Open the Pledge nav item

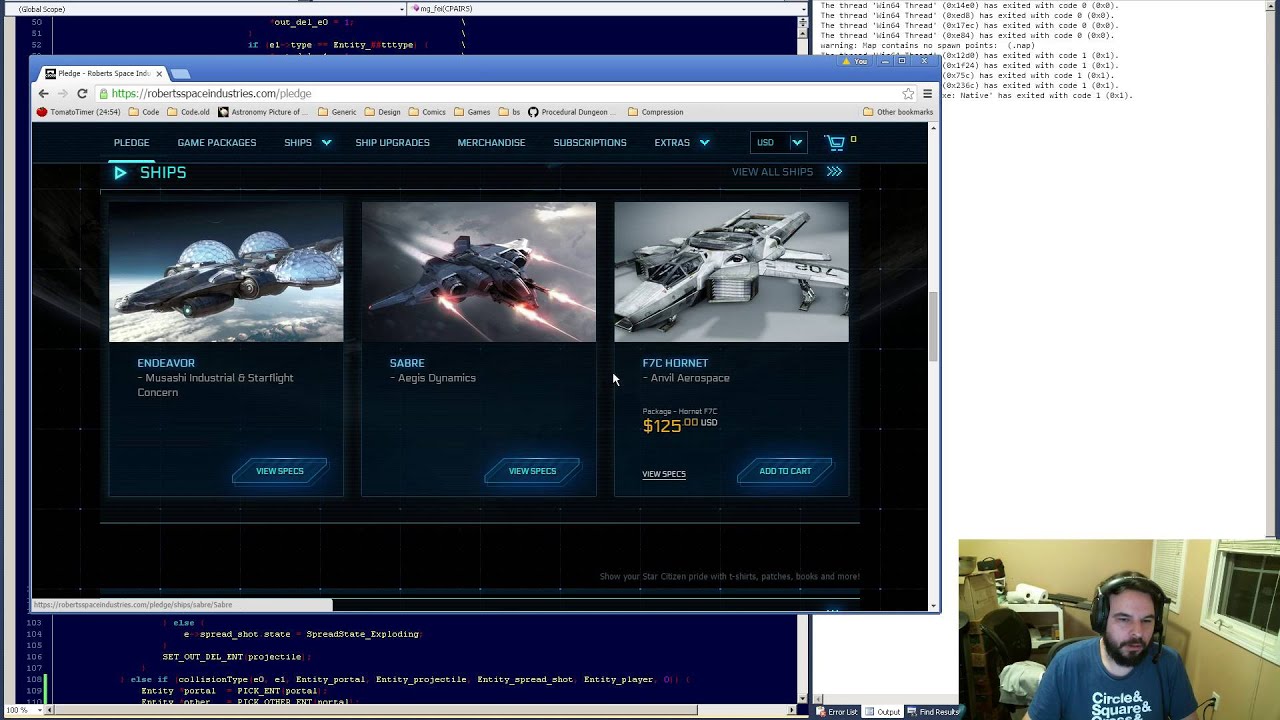coord(131,143)
